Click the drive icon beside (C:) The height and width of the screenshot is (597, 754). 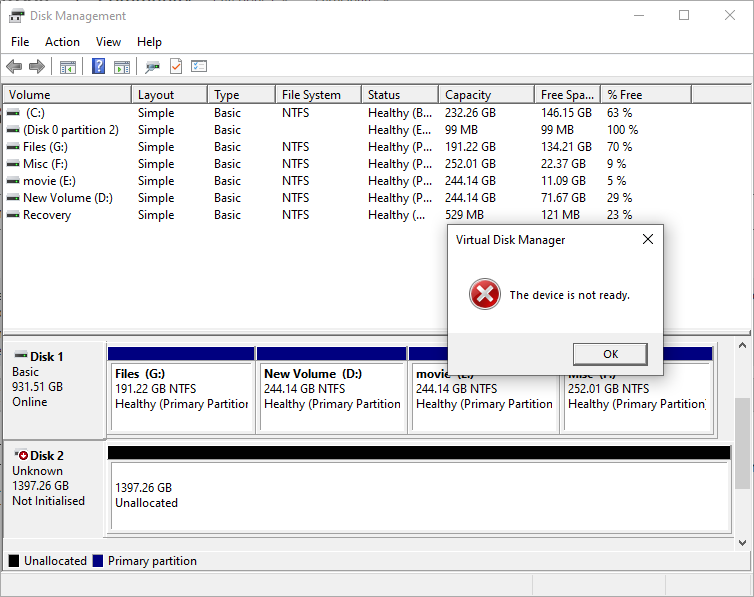click(x=13, y=113)
